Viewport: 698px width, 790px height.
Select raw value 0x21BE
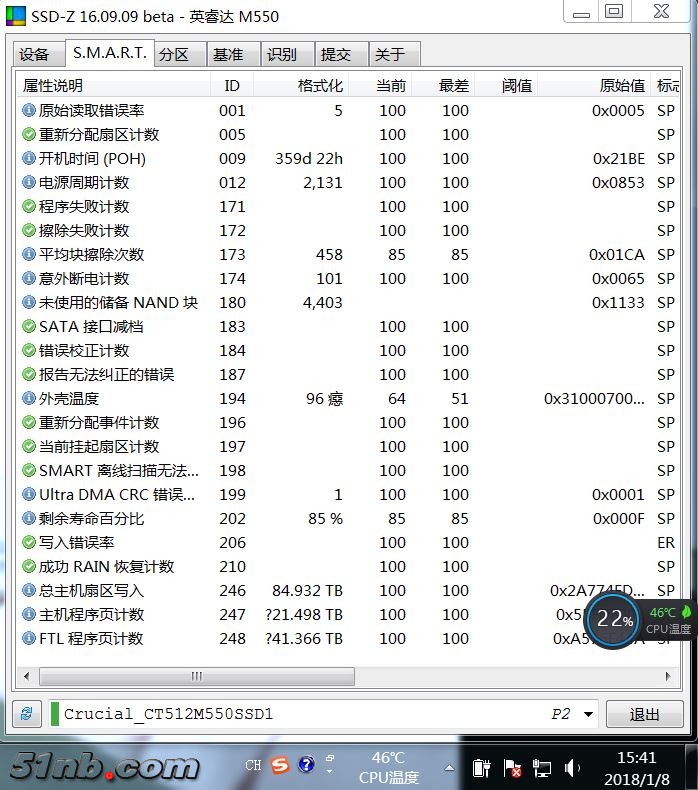(619, 159)
